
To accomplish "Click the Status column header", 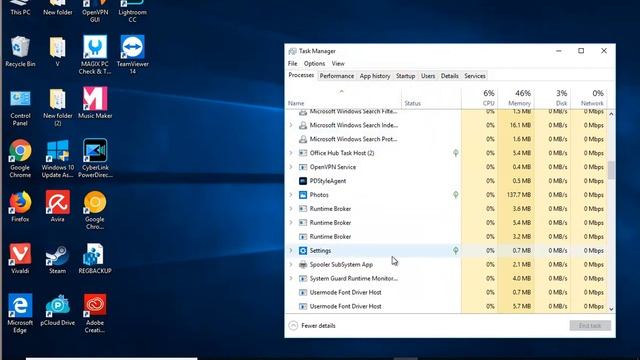I will pyautogui.click(x=431, y=98).
